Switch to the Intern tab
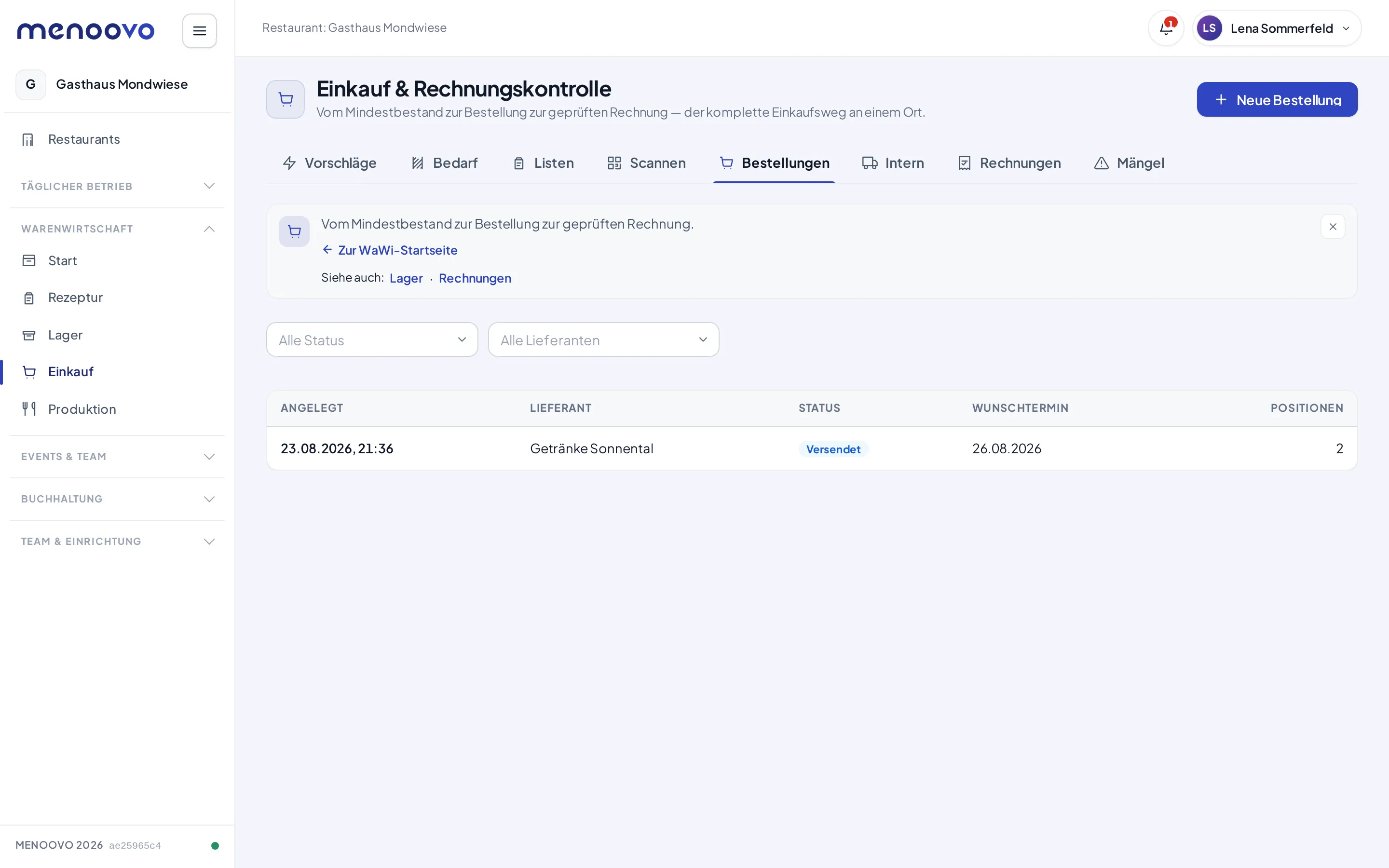1389x868 pixels. point(893,163)
